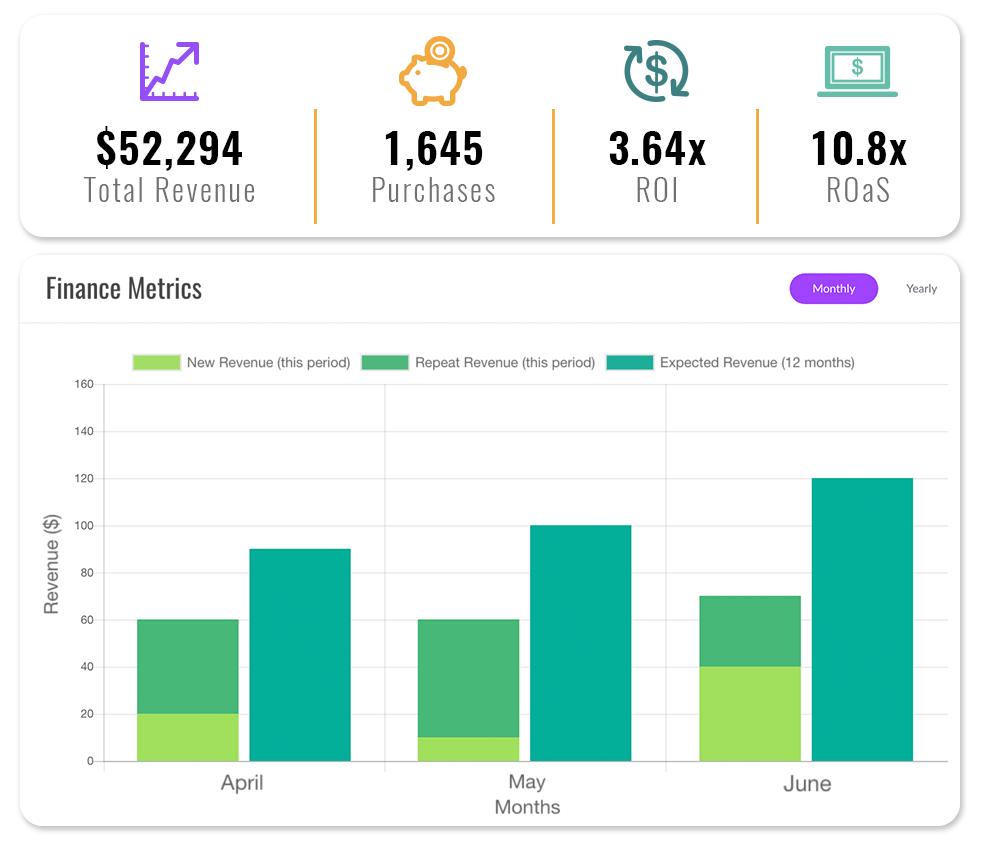Click the Revenue ($) axis title
The width and height of the screenshot is (1000, 850).
coord(52,564)
